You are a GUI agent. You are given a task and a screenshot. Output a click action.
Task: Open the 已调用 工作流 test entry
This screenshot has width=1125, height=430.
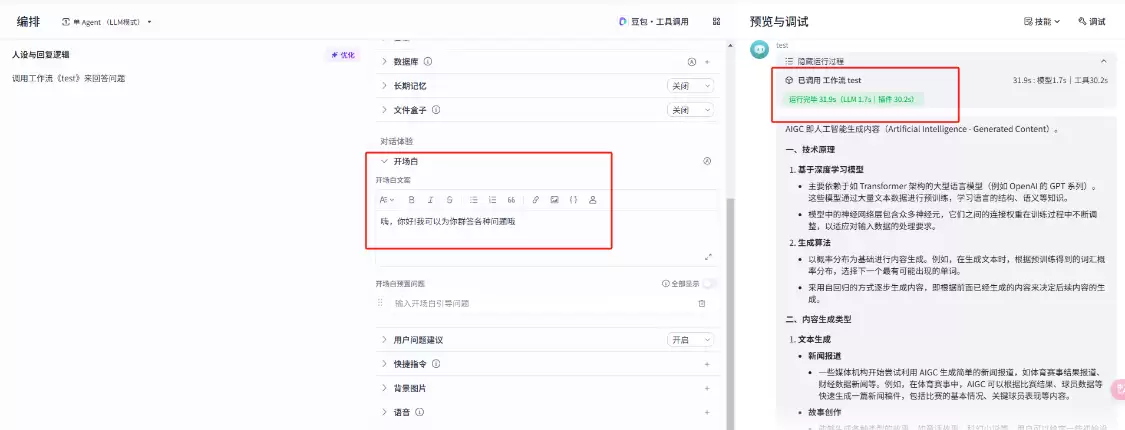point(824,80)
